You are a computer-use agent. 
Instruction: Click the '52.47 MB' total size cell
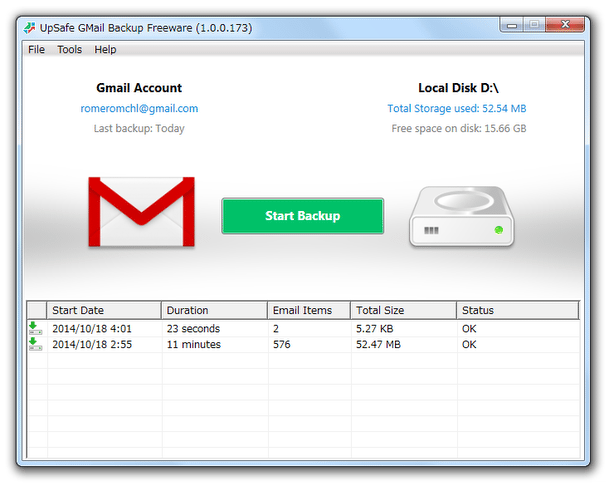click(x=378, y=344)
